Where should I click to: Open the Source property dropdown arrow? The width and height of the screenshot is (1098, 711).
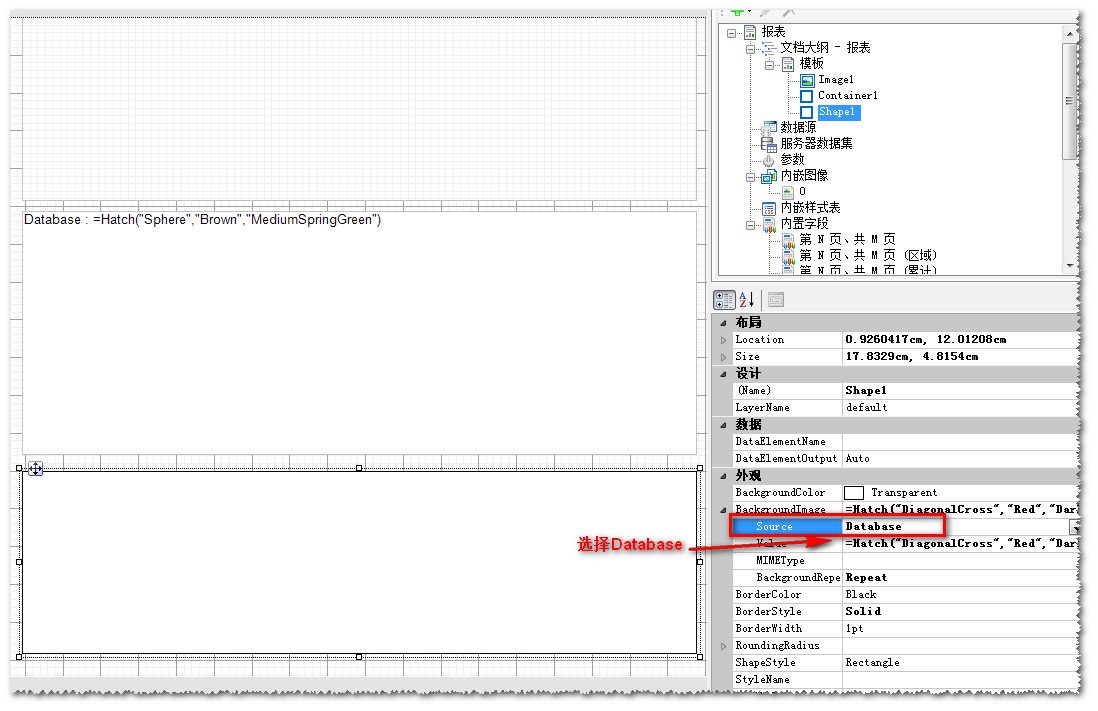pyautogui.click(x=1076, y=527)
